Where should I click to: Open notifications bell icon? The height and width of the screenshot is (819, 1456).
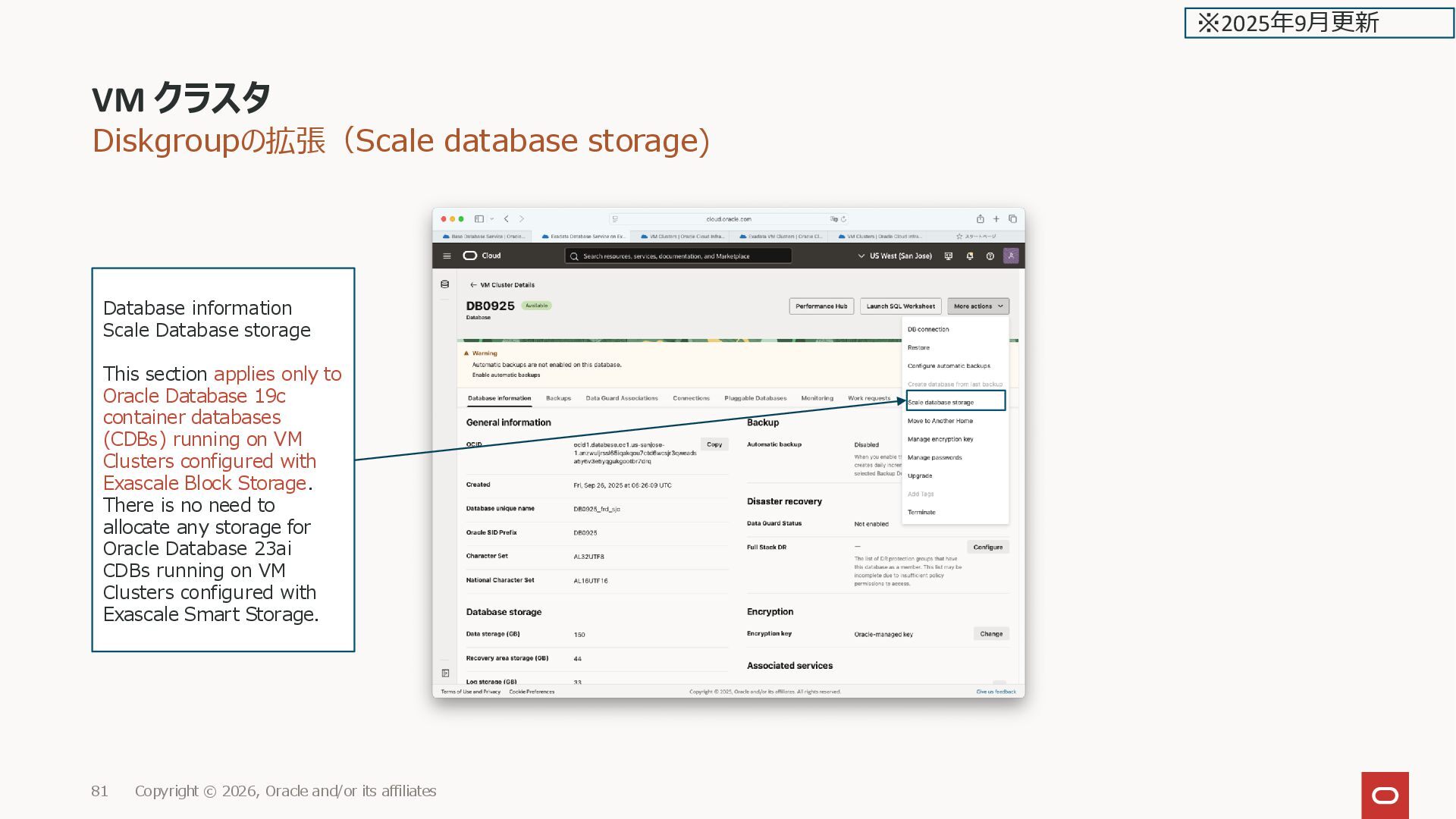(969, 256)
